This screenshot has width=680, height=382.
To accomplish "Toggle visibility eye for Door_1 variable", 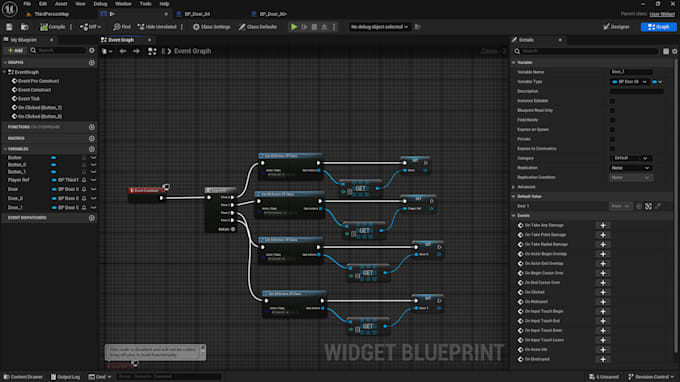I will point(93,208).
